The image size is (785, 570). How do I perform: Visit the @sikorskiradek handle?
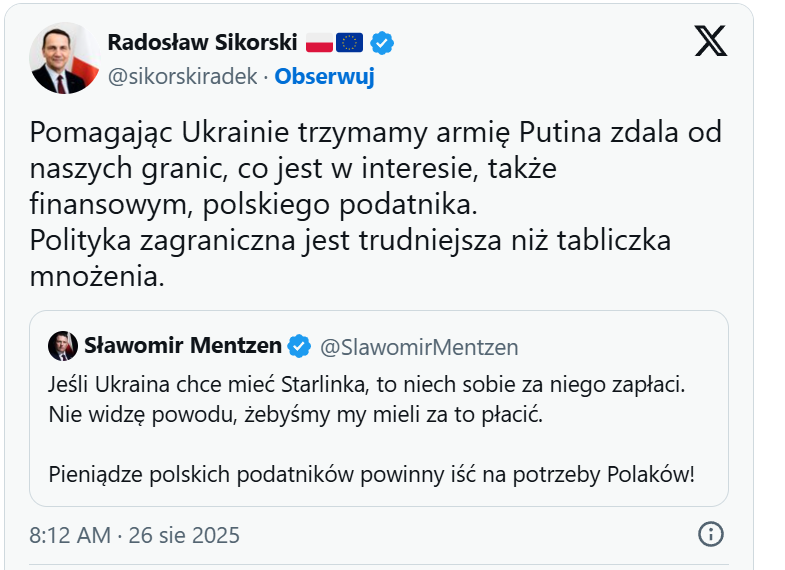tap(183, 77)
